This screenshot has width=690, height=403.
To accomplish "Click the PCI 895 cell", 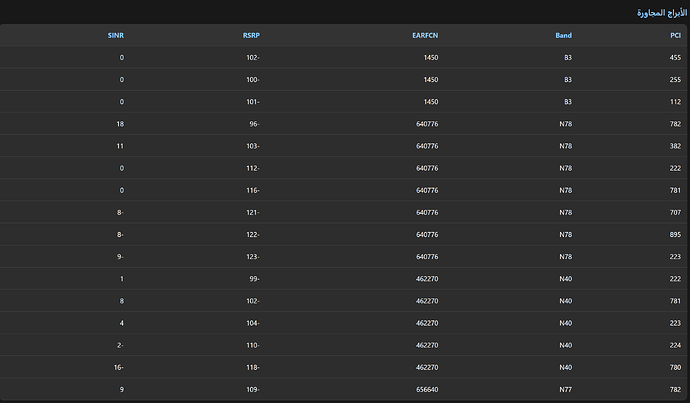I will tap(675, 234).
